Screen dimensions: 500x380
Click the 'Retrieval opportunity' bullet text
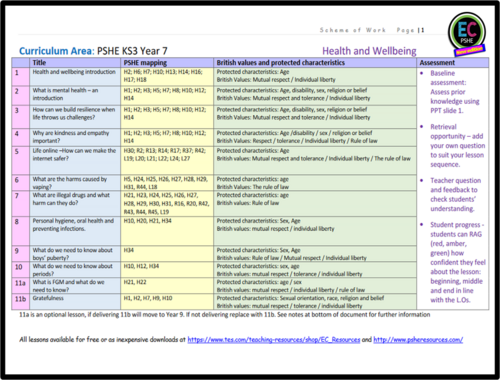pyautogui.click(x=457, y=146)
